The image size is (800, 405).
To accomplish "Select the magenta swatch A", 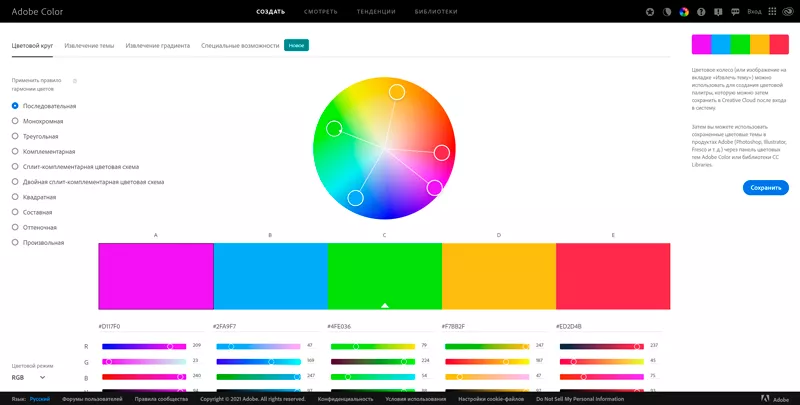I will coord(156,276).
